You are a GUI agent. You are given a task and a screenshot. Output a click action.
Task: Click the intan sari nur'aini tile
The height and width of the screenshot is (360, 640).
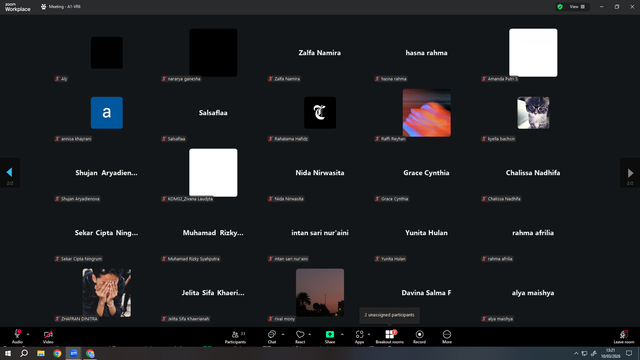pos(320,233)
